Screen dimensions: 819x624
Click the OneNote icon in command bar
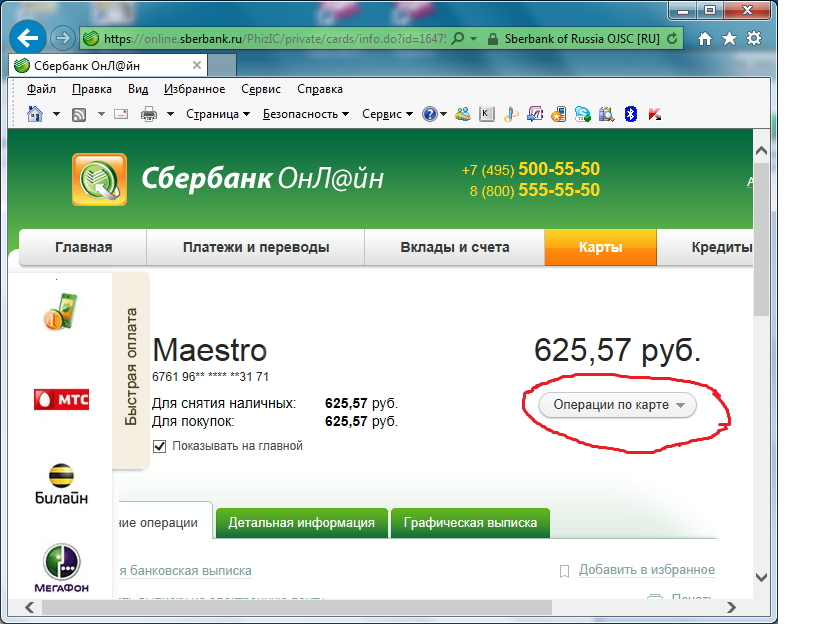coord(534,114)
